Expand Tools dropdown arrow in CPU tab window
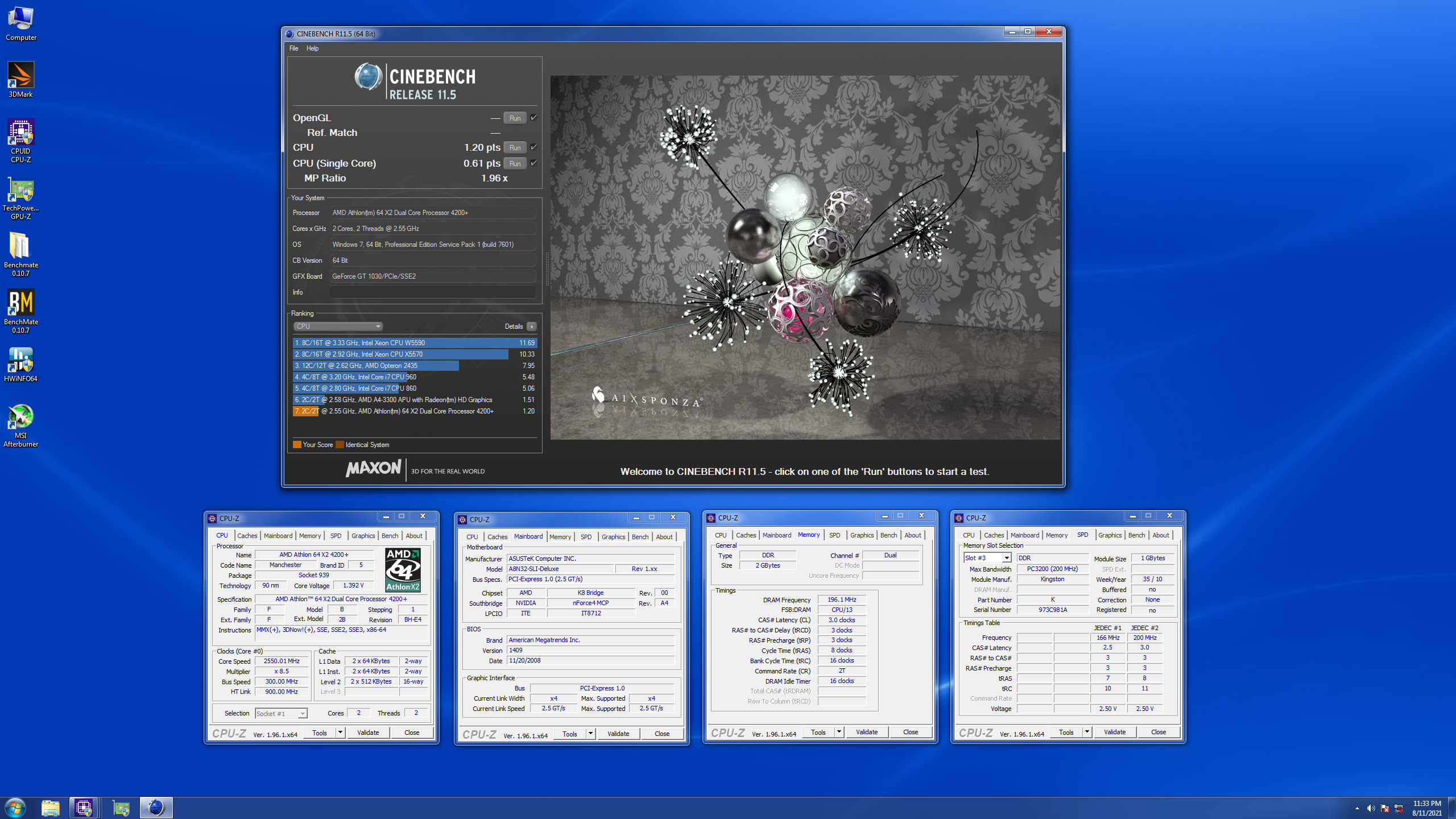The width and height of the screenshot is (1456, 819). point(340,733)
